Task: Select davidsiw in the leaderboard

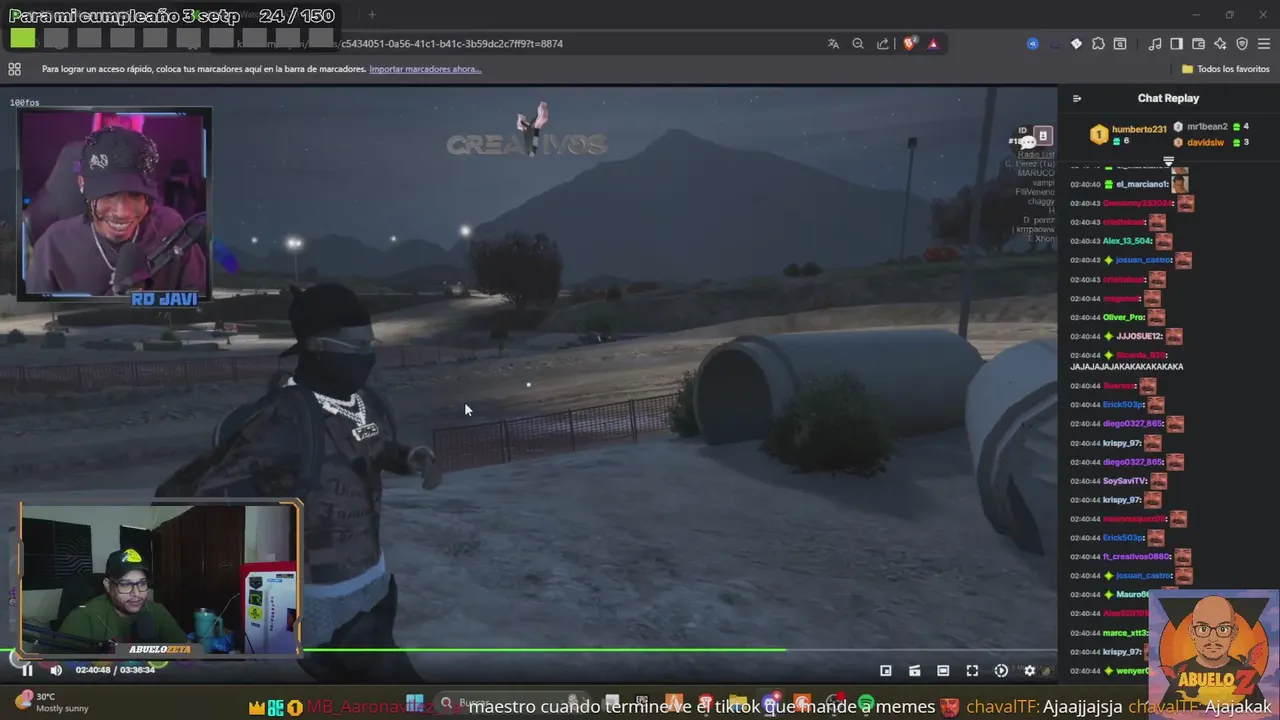Action: [x=1206, y=142]
